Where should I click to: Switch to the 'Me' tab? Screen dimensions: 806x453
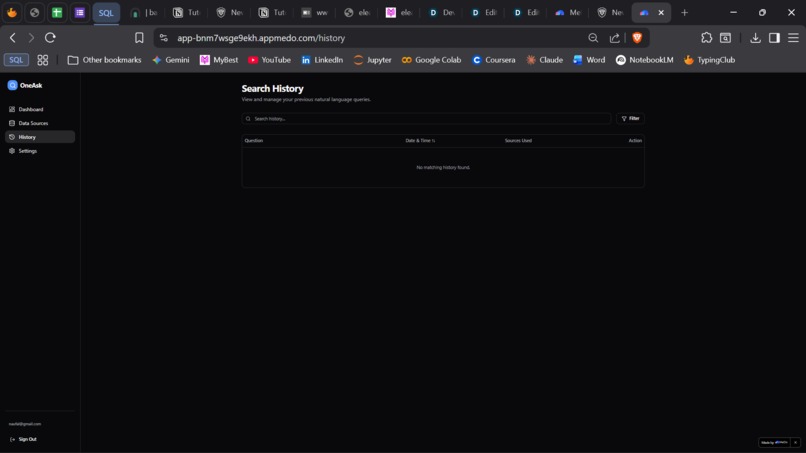[x=568, y=12]
